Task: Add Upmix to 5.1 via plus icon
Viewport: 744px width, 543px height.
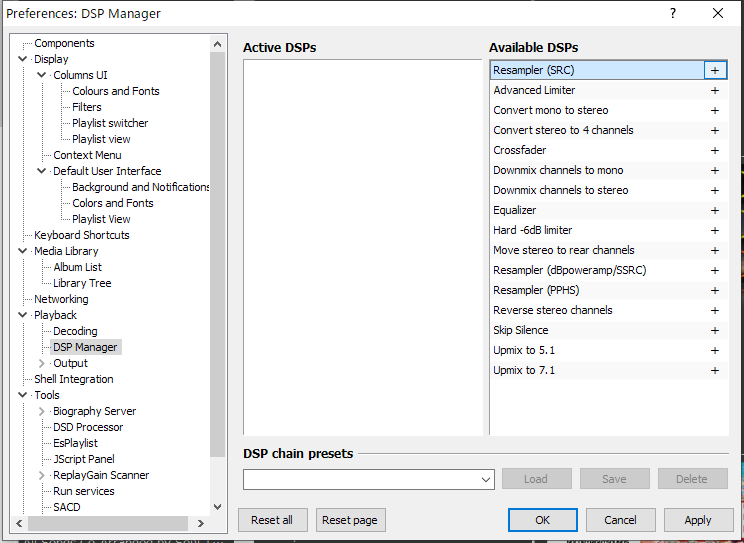Action: (714, 350)
